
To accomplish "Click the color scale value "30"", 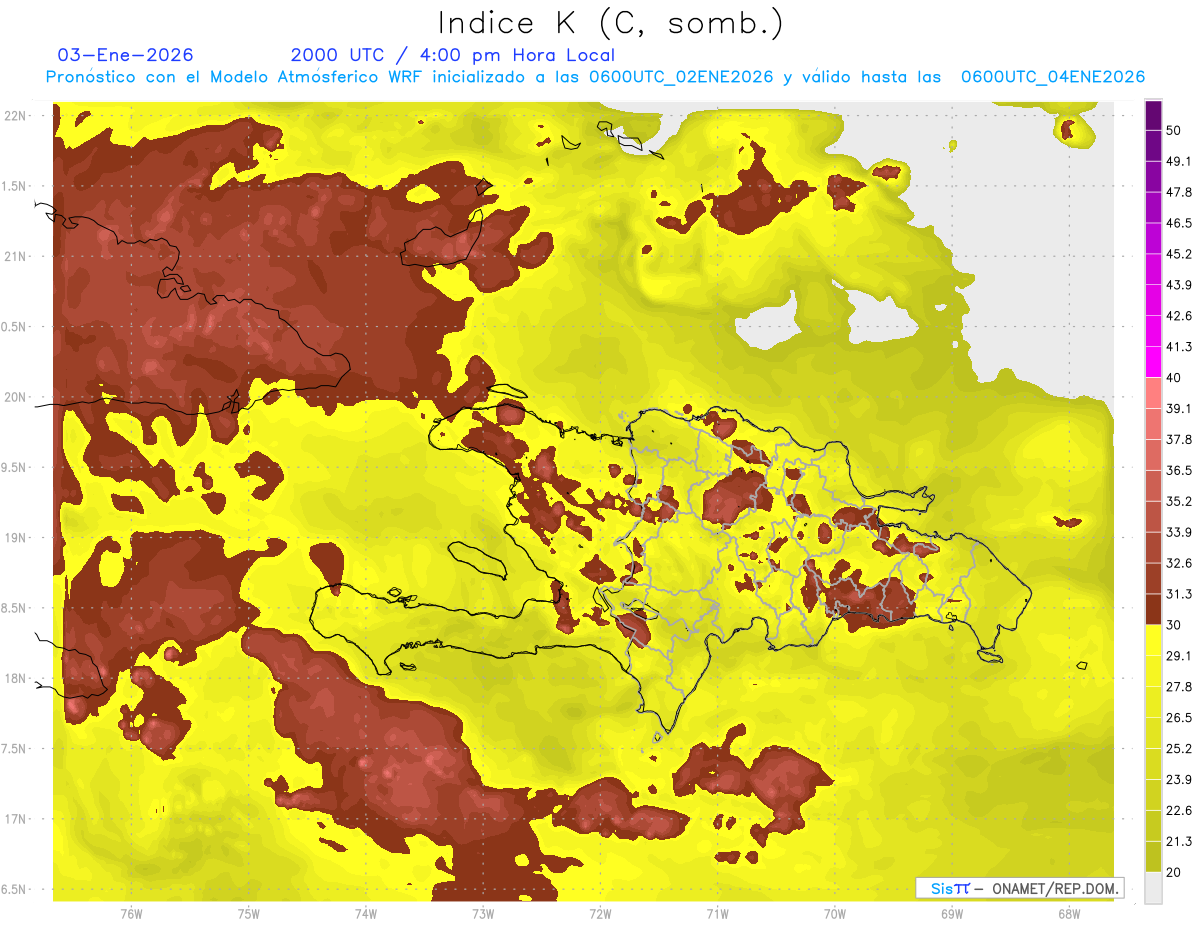I will tap(1175, 625).
